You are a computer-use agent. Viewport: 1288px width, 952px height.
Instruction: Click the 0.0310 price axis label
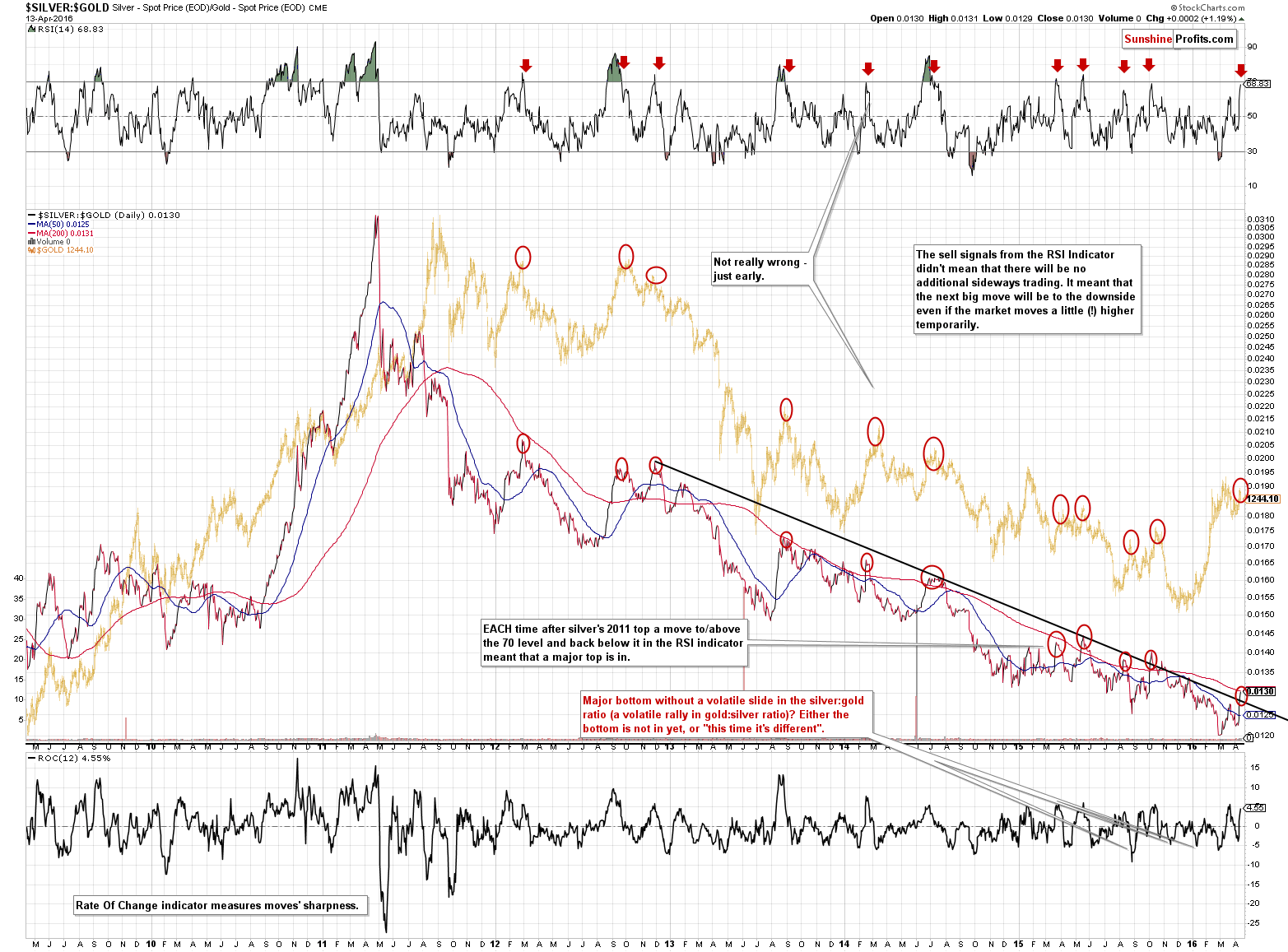(x=1261, y=221)
